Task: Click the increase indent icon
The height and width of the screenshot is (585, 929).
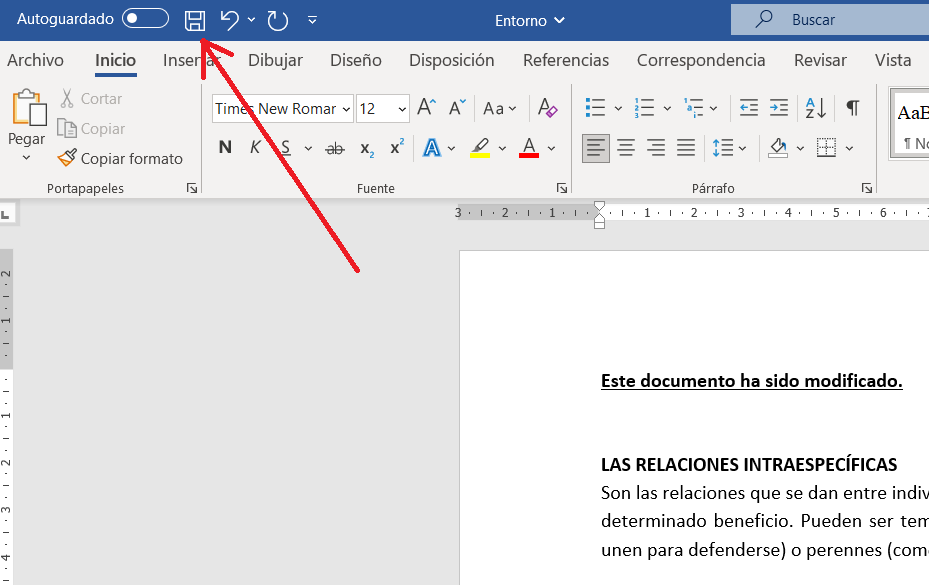Action: 779,108
